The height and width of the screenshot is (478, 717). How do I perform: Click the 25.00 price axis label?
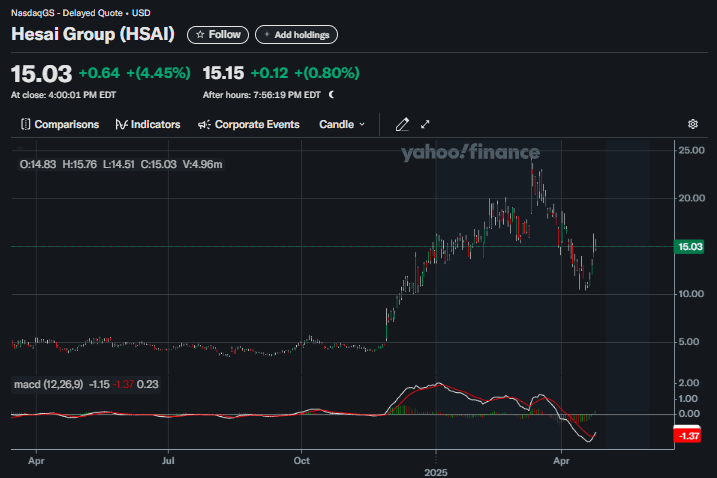tap(691, 150)
